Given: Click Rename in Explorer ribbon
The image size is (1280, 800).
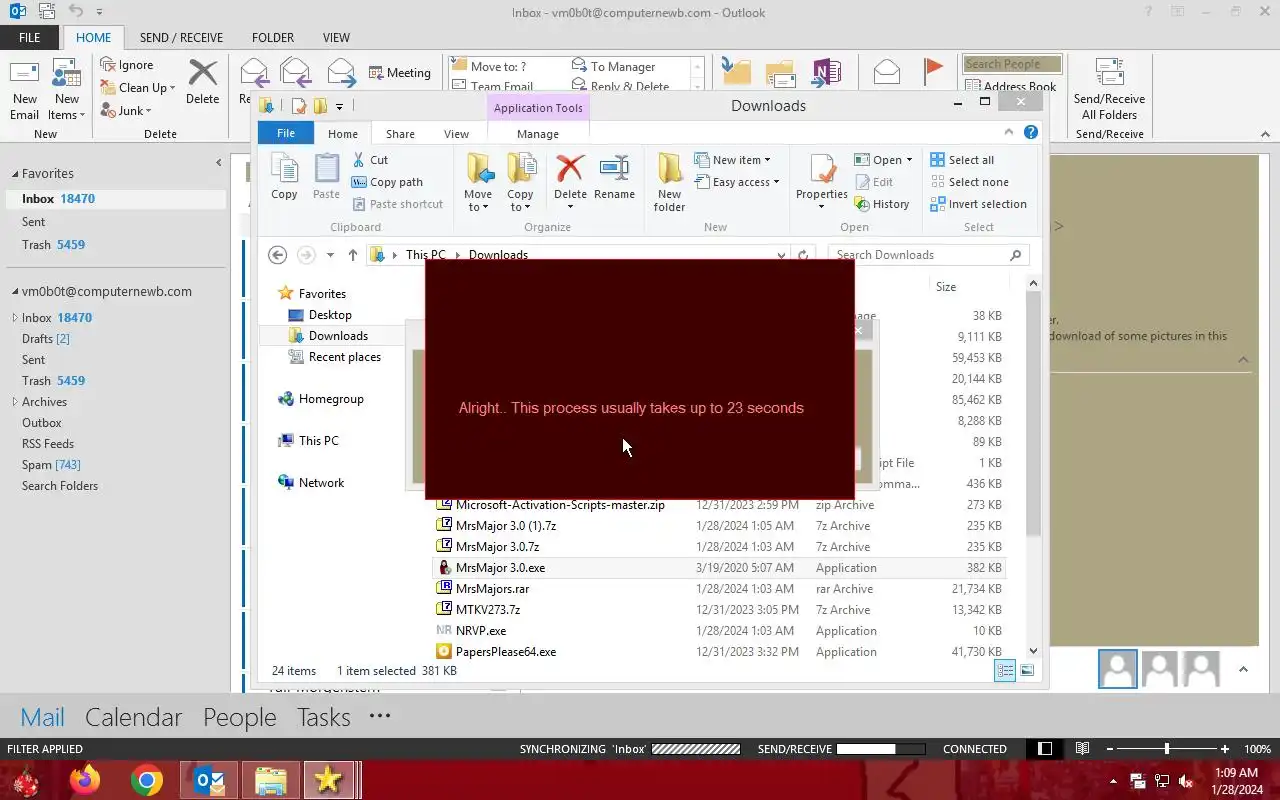Looking at the screenshot, I should pos(614,177).
